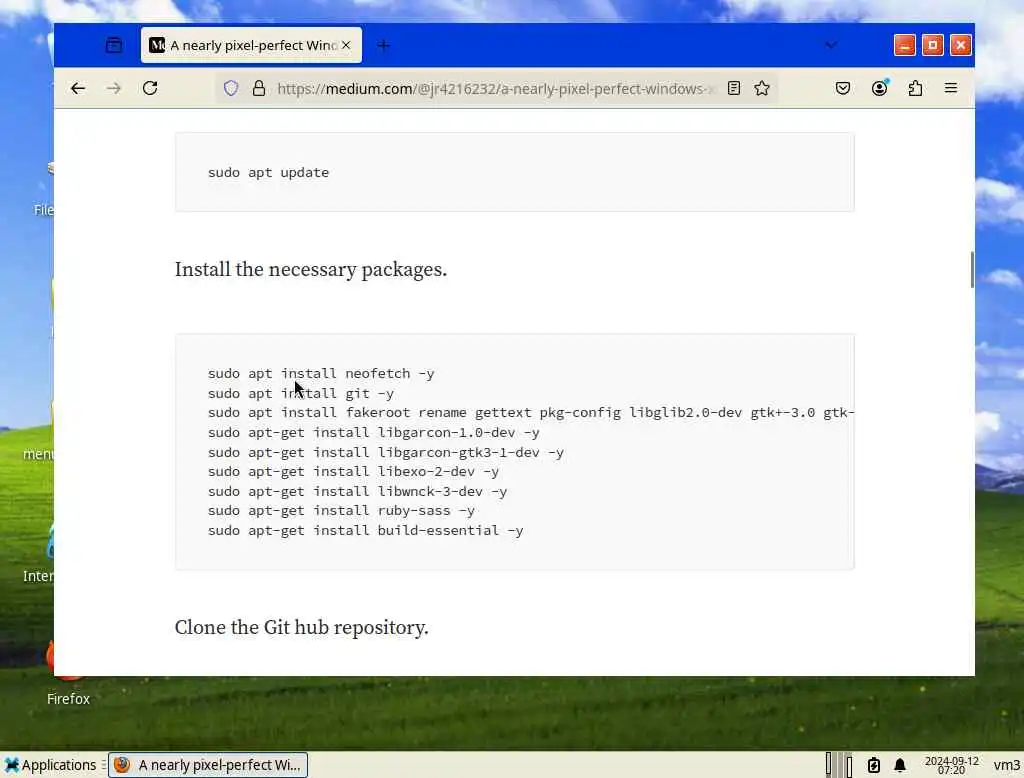Screen dimensions: 1024x778
Task: Minimize the Firefox window
Action: 904,45
